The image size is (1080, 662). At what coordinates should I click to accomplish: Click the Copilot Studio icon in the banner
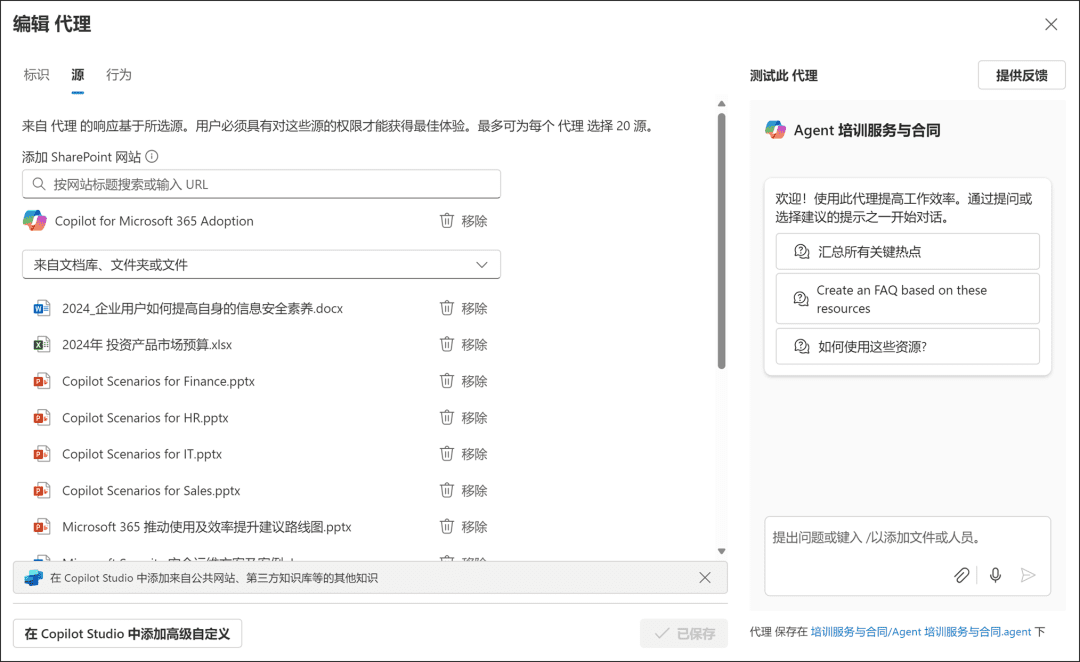pos(34,578)
